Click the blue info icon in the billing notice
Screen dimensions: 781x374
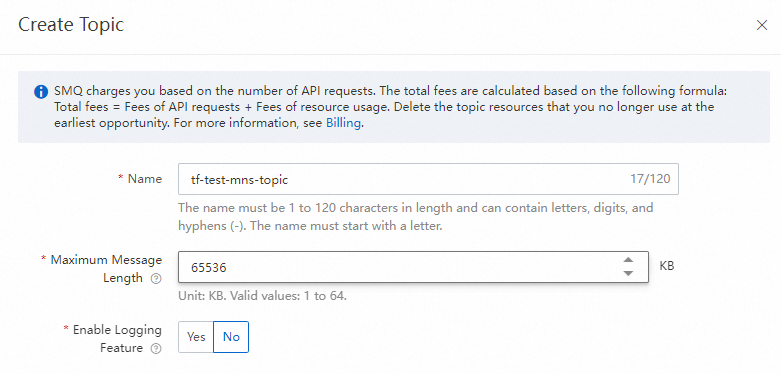39,92
